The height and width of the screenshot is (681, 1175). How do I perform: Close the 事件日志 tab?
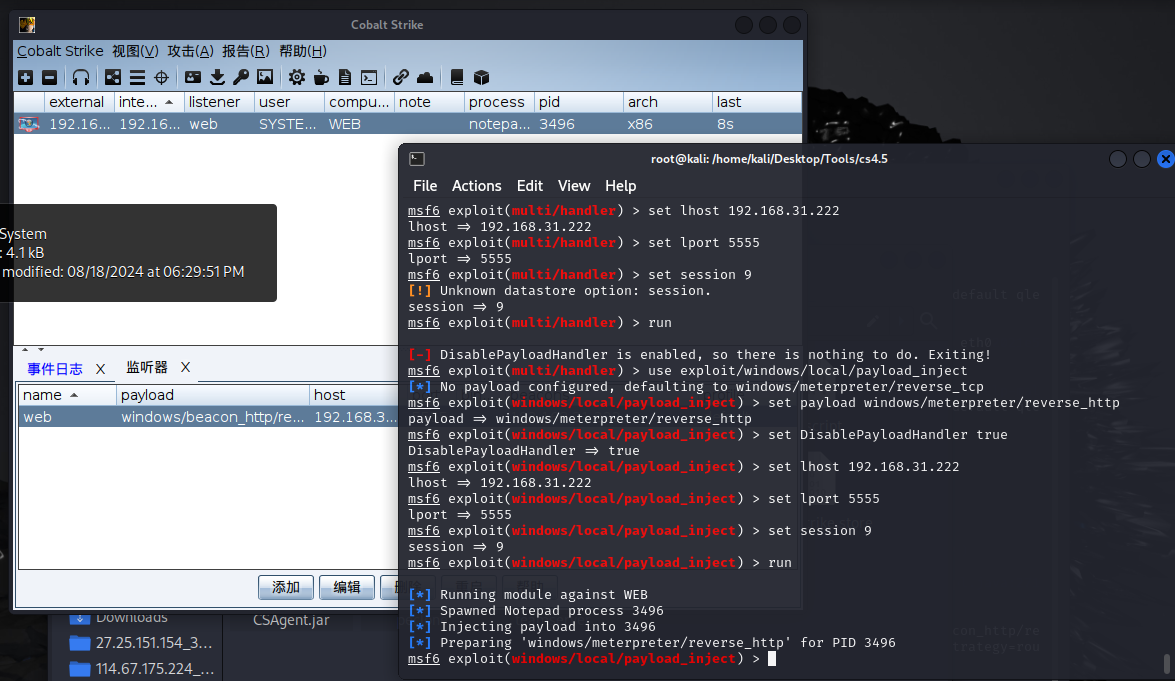pyautogui.click(x=100, y=369)
